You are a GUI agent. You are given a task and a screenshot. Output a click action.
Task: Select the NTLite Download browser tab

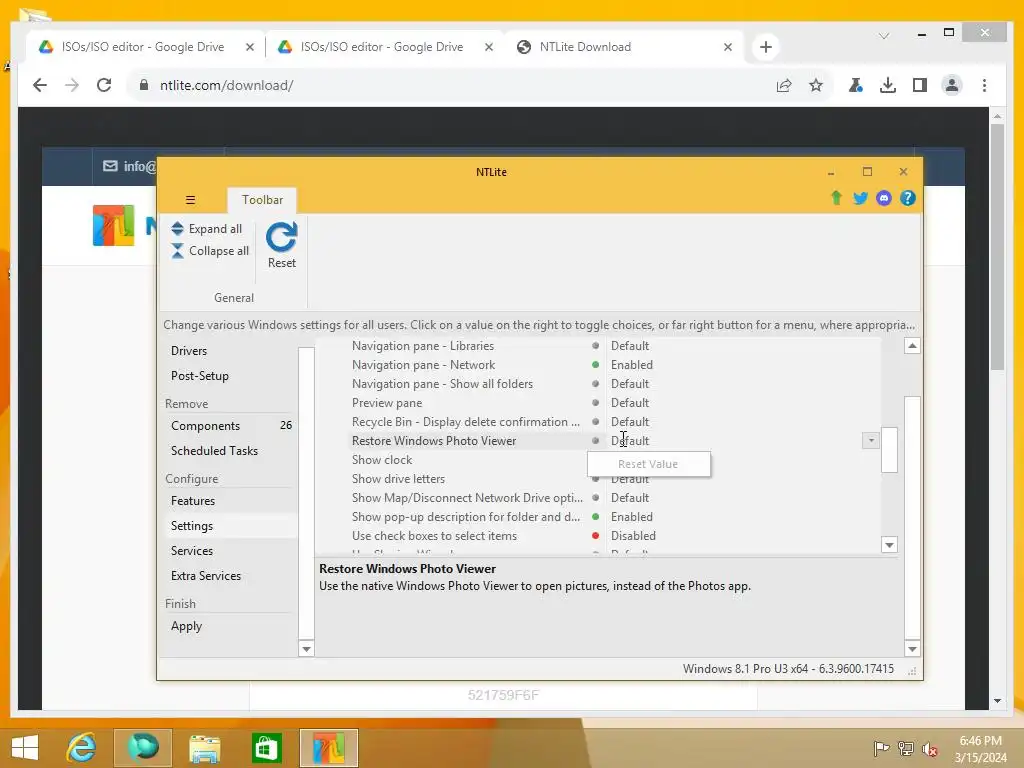point(585,47)
